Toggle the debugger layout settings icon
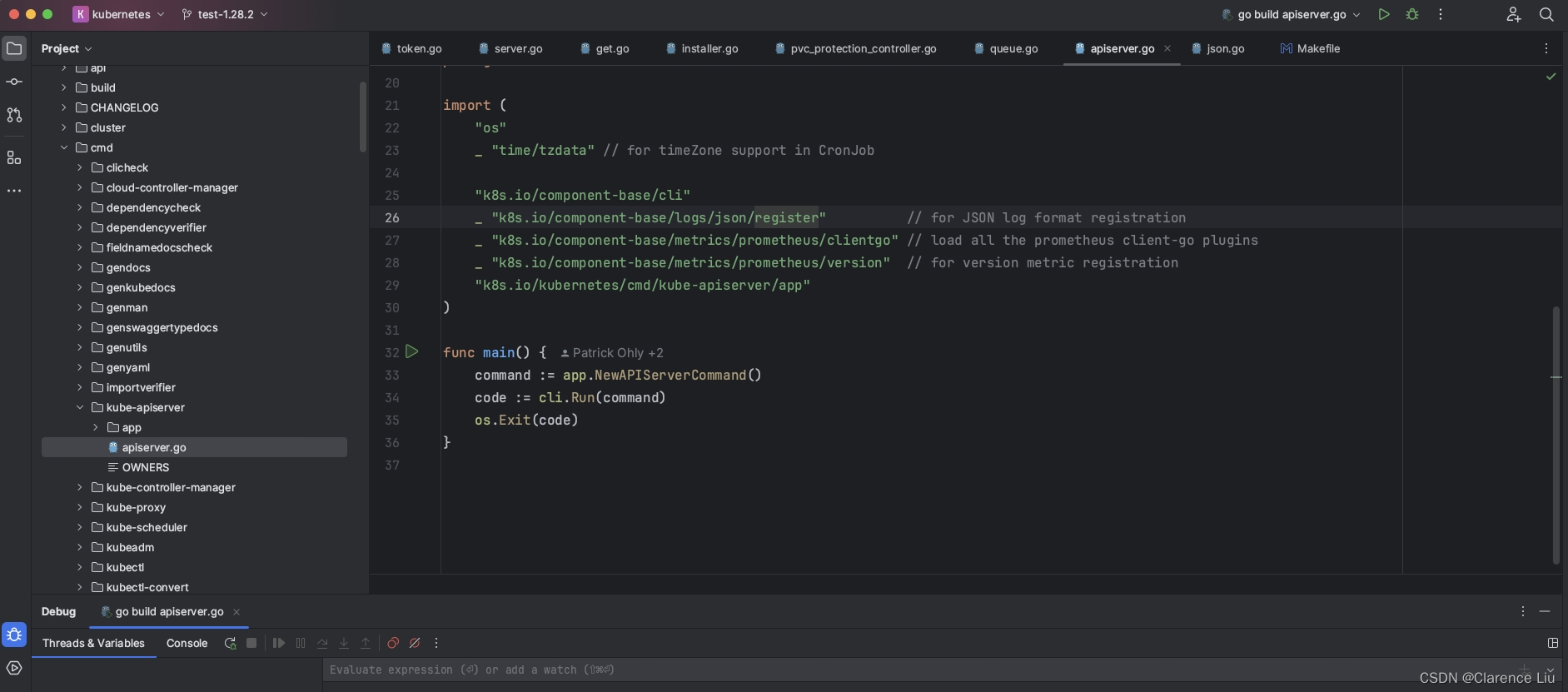The image size is (1568, 692). tap(1553, 643)
